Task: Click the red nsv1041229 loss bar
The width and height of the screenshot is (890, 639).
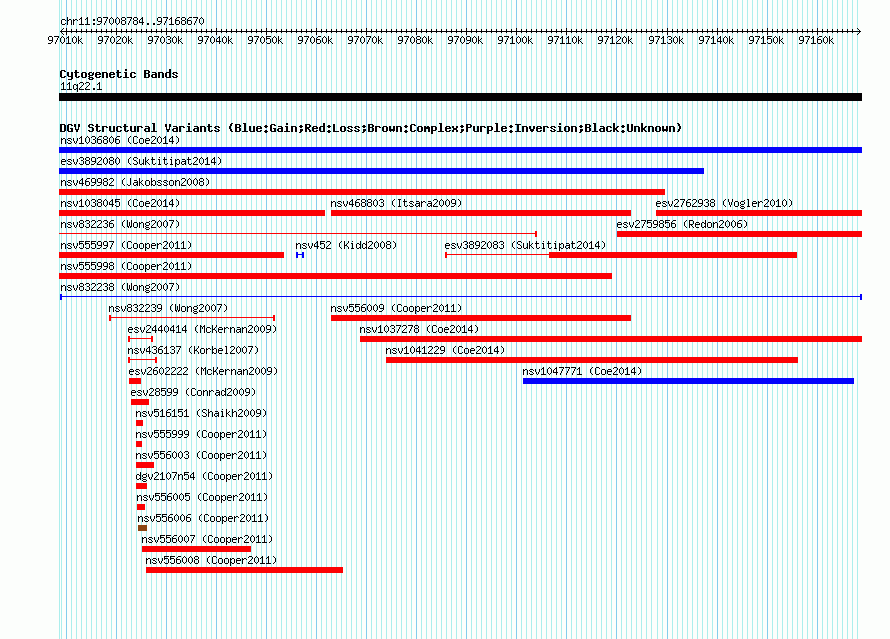Action: (x=592, y=360)
